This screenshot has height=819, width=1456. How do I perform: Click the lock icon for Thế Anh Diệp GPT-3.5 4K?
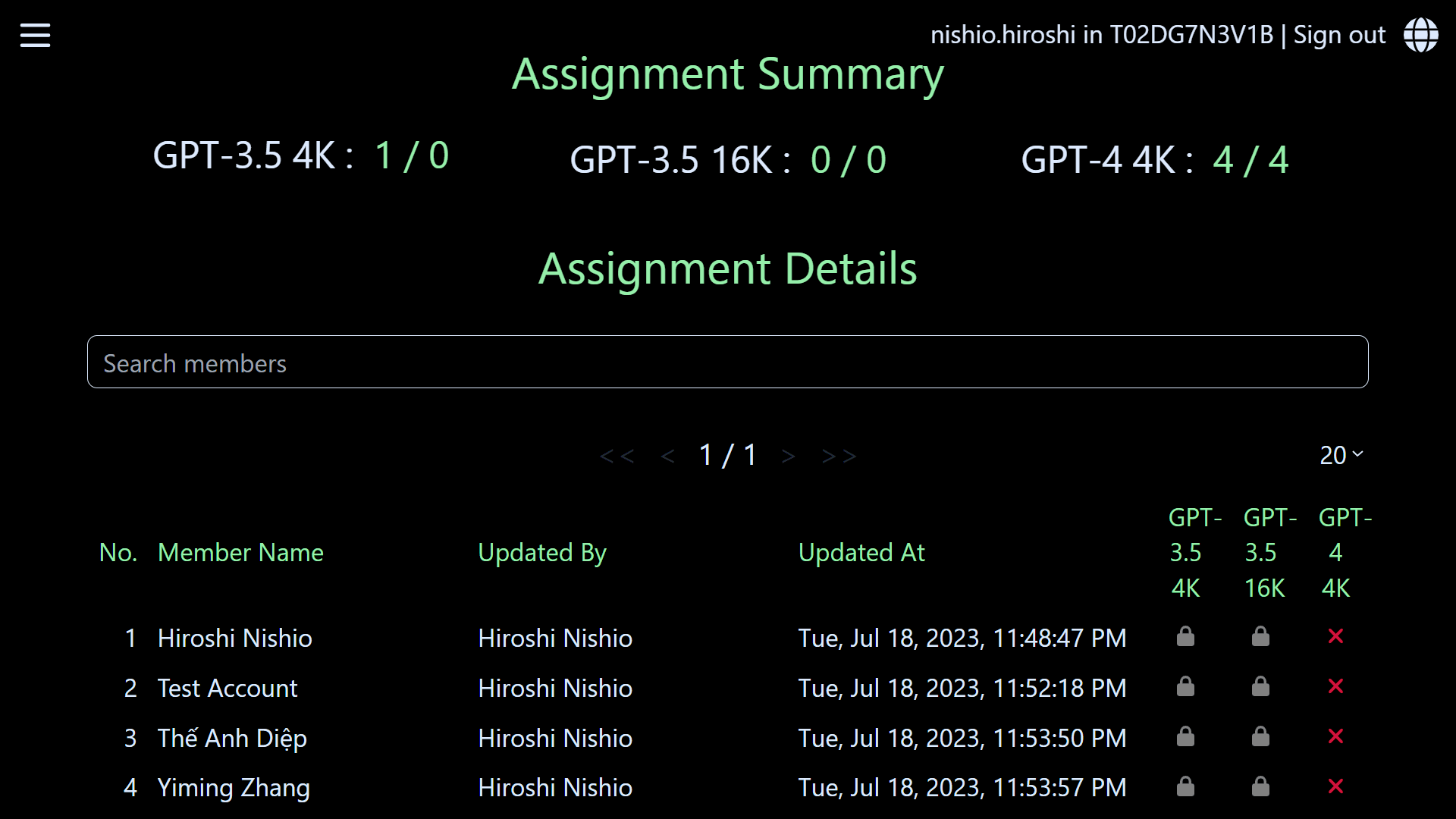(1185, 737)
